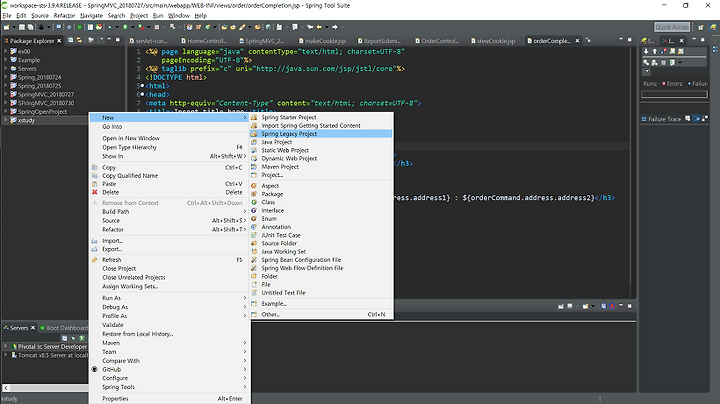Screen dimensions: 720x404
Task: Jump to Next Failure in JUnit view
Action: tap(646, 51)
